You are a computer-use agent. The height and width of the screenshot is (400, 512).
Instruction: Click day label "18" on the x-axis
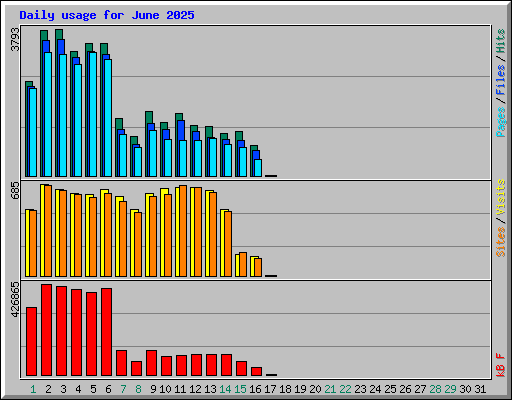pyautogui.click(x=285, y=389)
